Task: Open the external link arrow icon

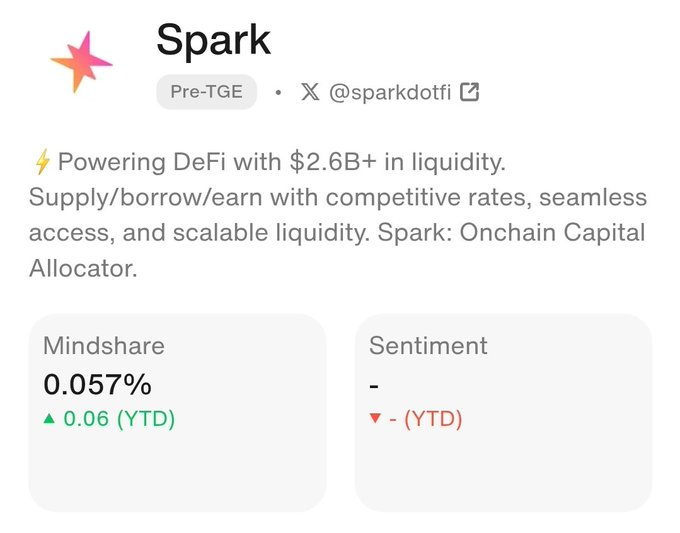Action: [x=470, y=92]
